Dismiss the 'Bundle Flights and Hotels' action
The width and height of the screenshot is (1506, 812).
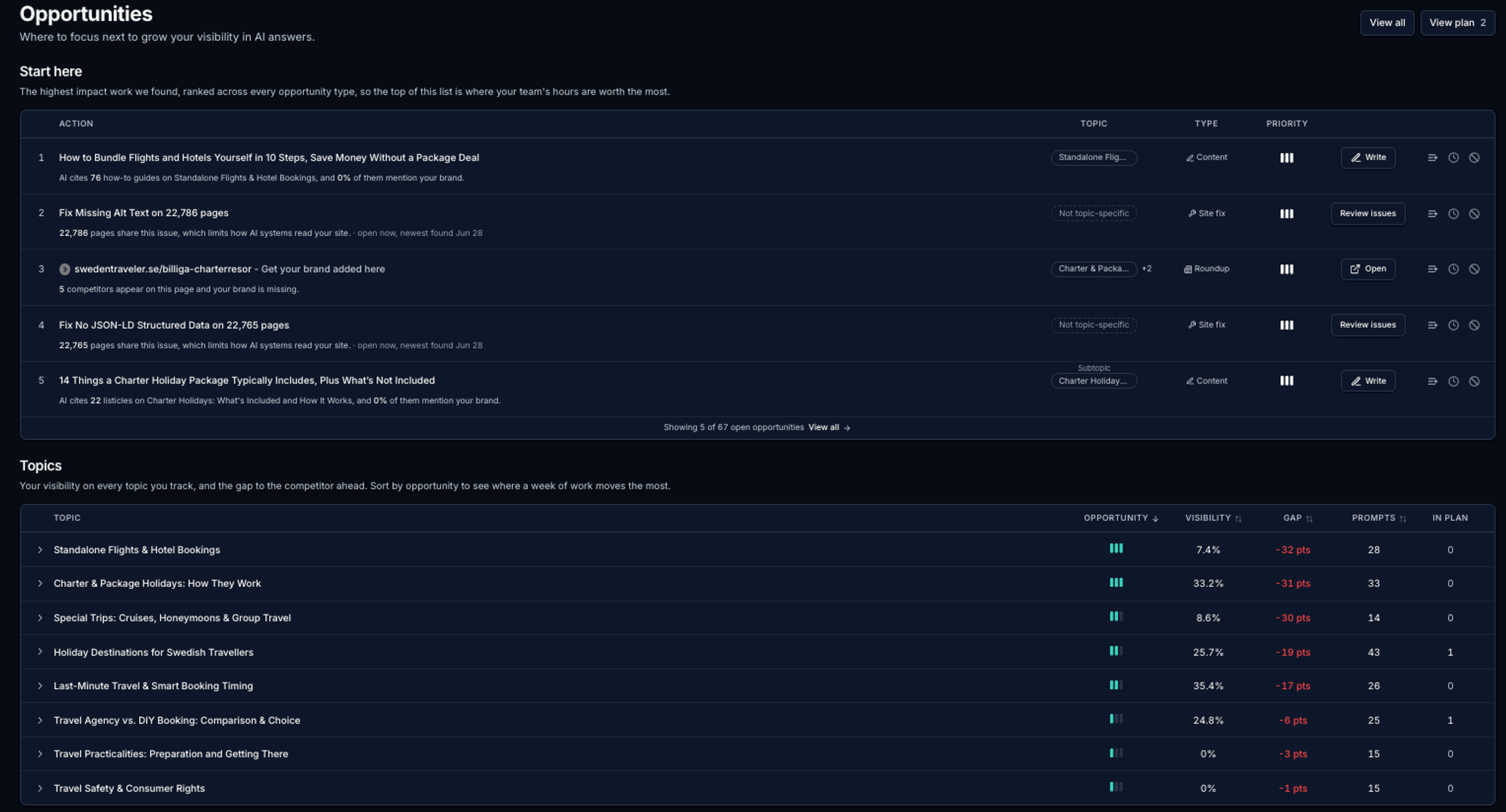click(1474, 158)
